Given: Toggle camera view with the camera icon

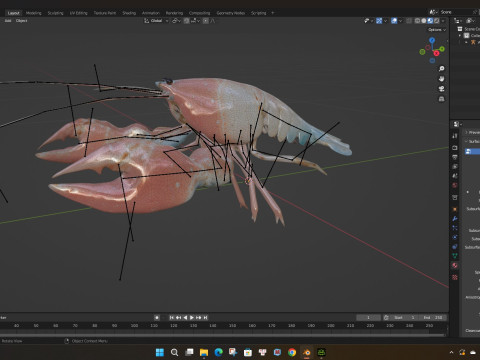Looking at the screenshot, I should [x=442, y=89].
